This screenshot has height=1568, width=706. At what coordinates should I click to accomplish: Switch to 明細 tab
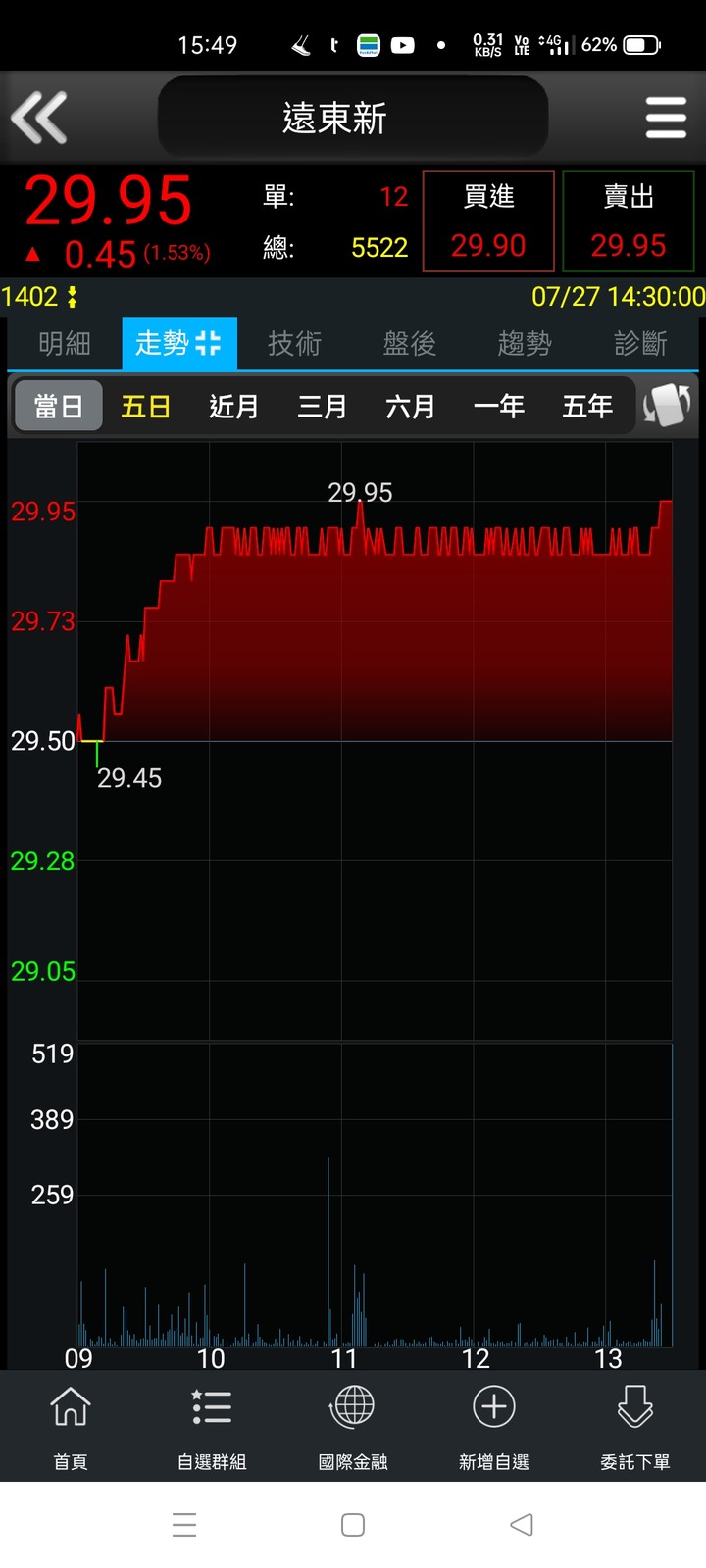coord(65,344)
